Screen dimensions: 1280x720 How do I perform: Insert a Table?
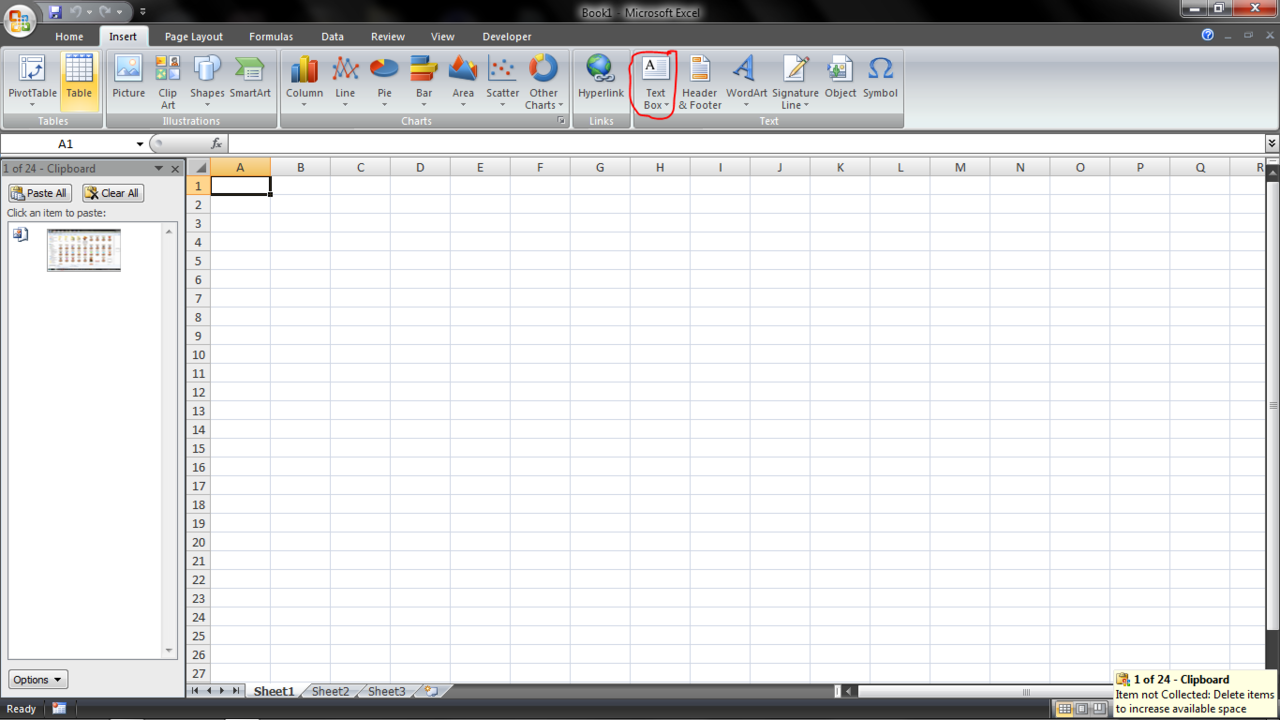[79, 81]
